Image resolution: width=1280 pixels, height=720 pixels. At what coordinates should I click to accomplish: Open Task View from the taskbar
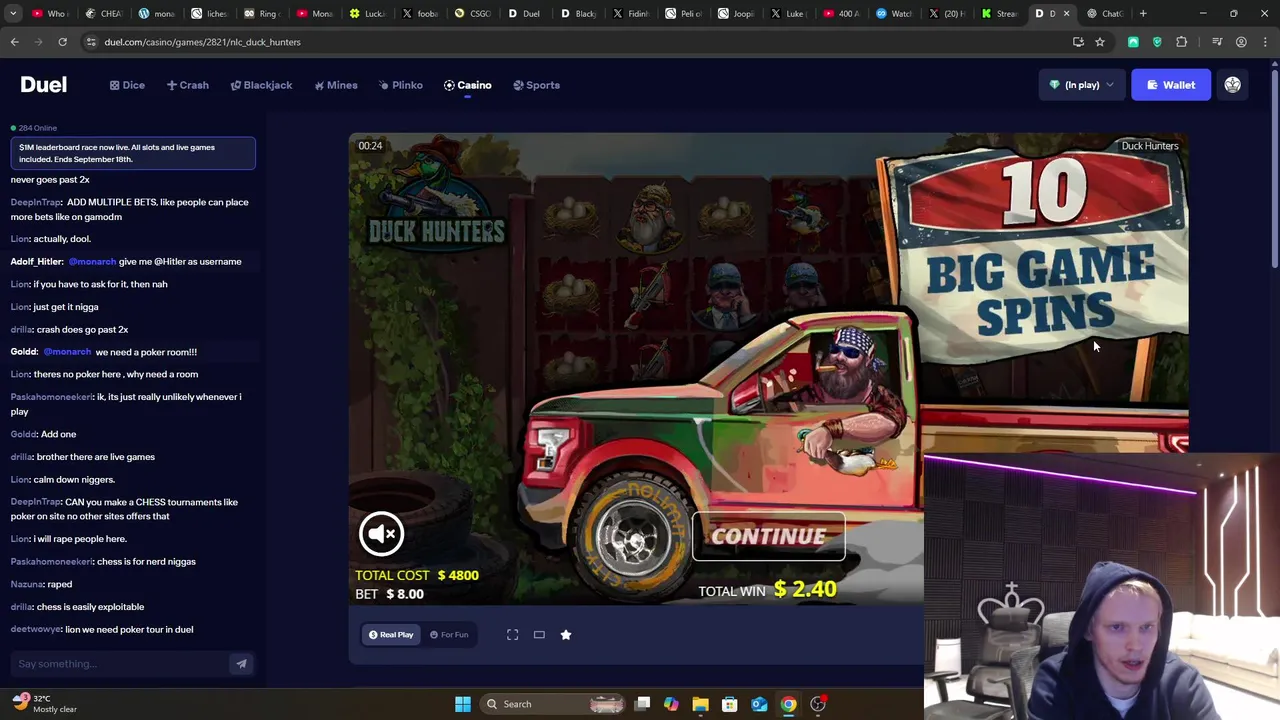point(643,704)
